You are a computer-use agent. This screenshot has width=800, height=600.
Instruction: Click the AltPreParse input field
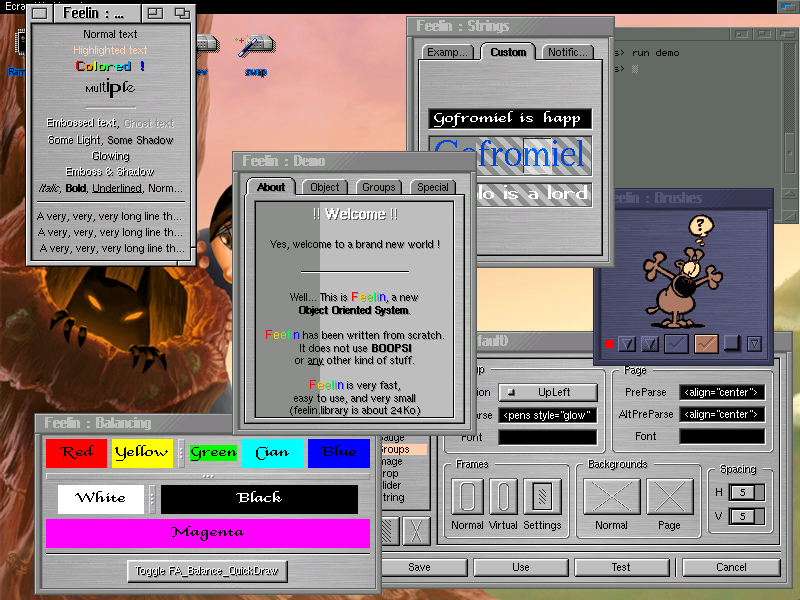(x=722, y=414)
